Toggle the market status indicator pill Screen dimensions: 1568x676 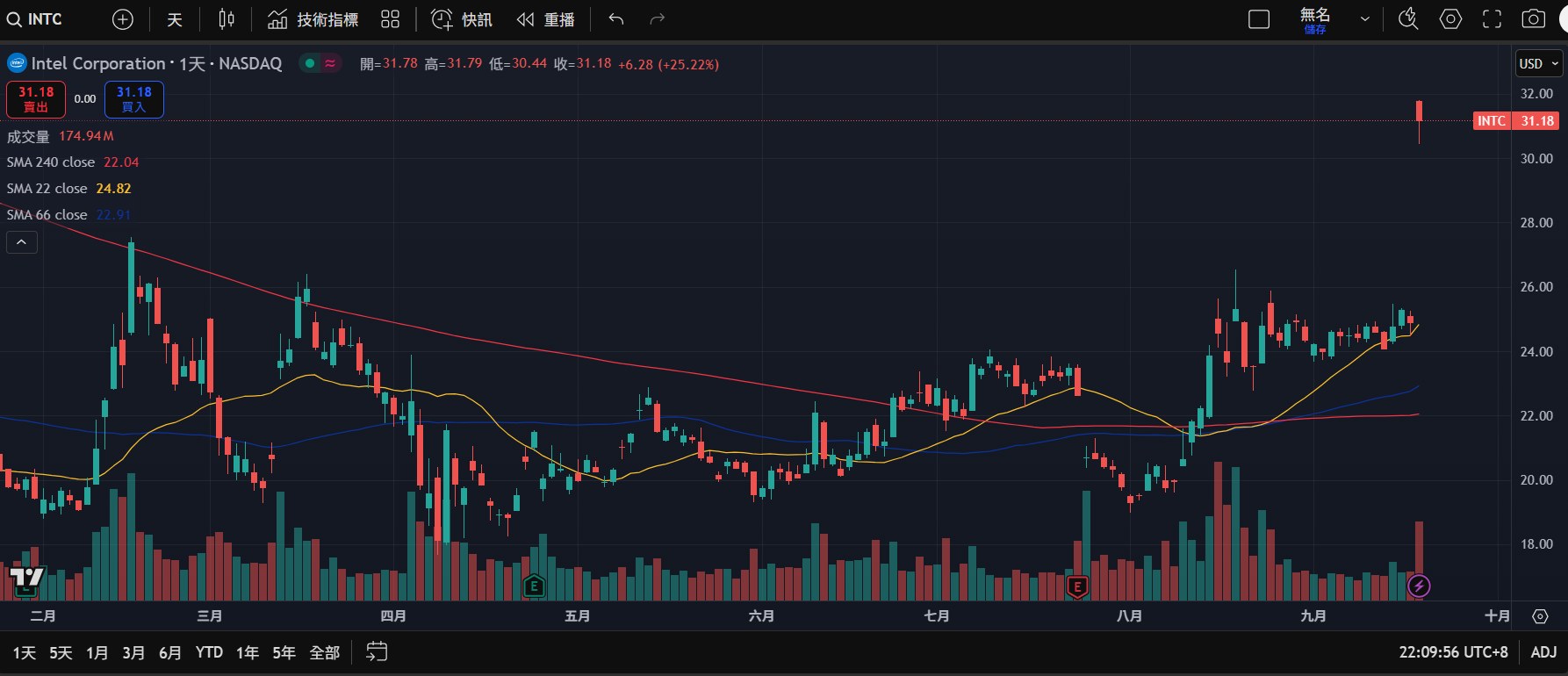click(320, 63)
